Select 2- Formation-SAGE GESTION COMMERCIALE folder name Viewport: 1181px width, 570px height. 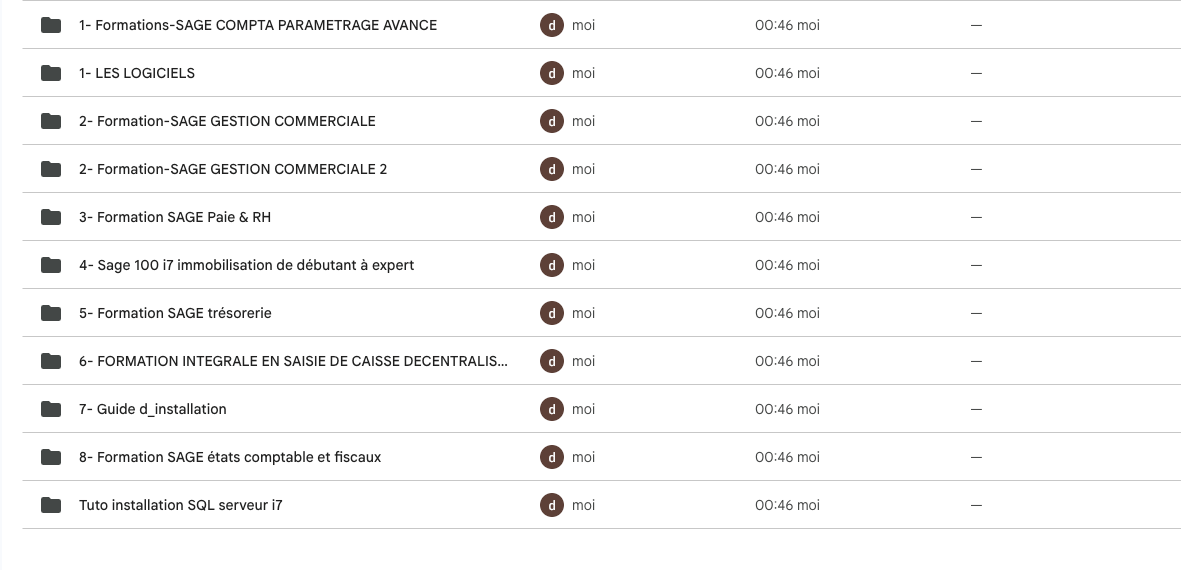tap(227, 121)
